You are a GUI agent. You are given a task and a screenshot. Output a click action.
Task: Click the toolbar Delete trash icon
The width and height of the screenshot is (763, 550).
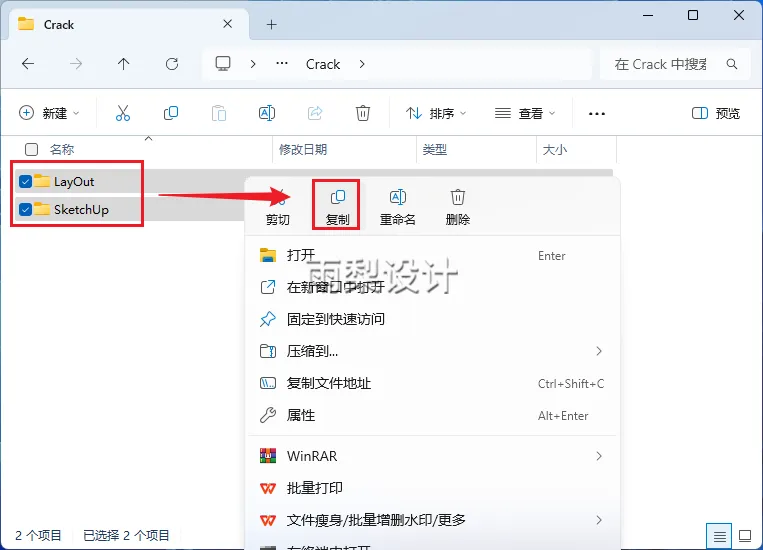pyautogui.click(x=363, y=113)
